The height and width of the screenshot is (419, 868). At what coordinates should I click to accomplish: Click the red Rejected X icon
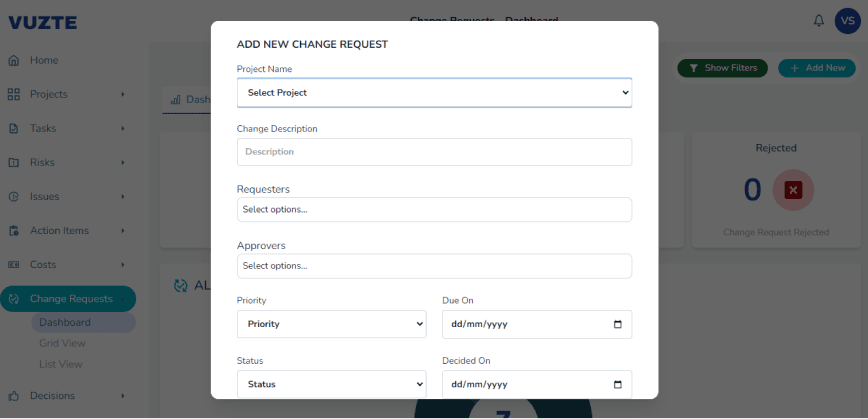[793, 190]
